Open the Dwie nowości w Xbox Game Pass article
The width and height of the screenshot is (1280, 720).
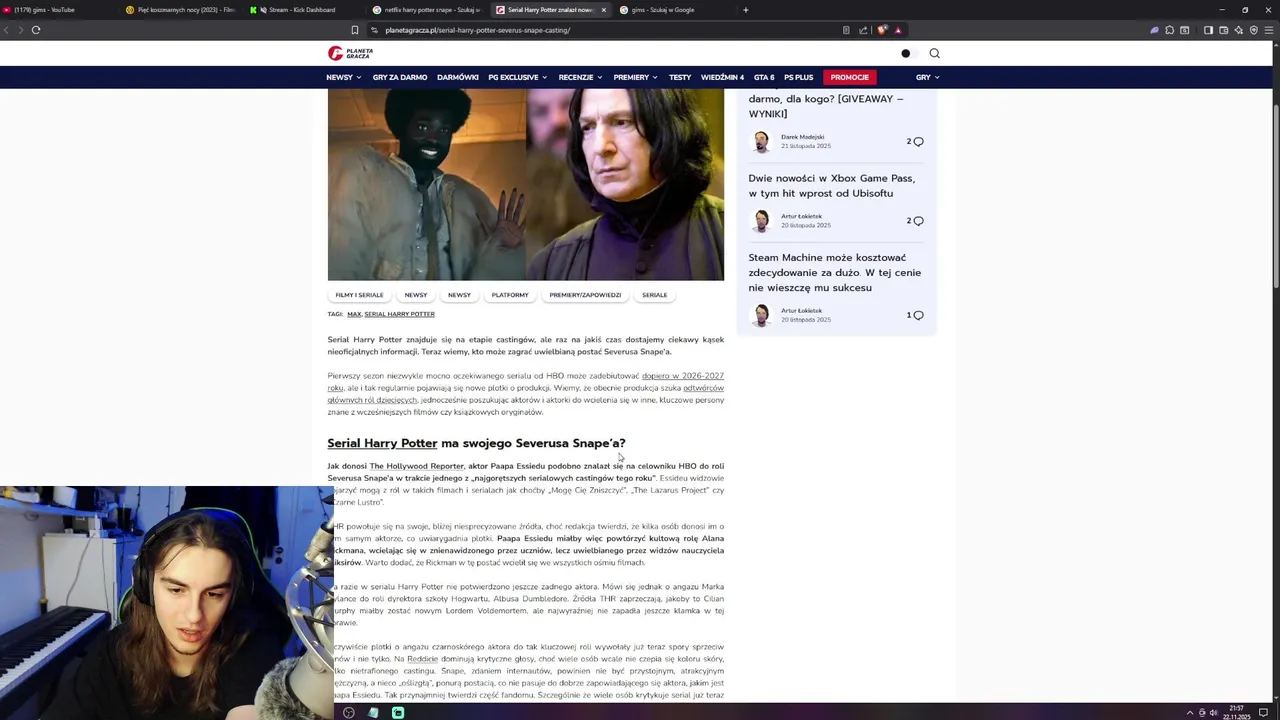[x=832, y=186]
